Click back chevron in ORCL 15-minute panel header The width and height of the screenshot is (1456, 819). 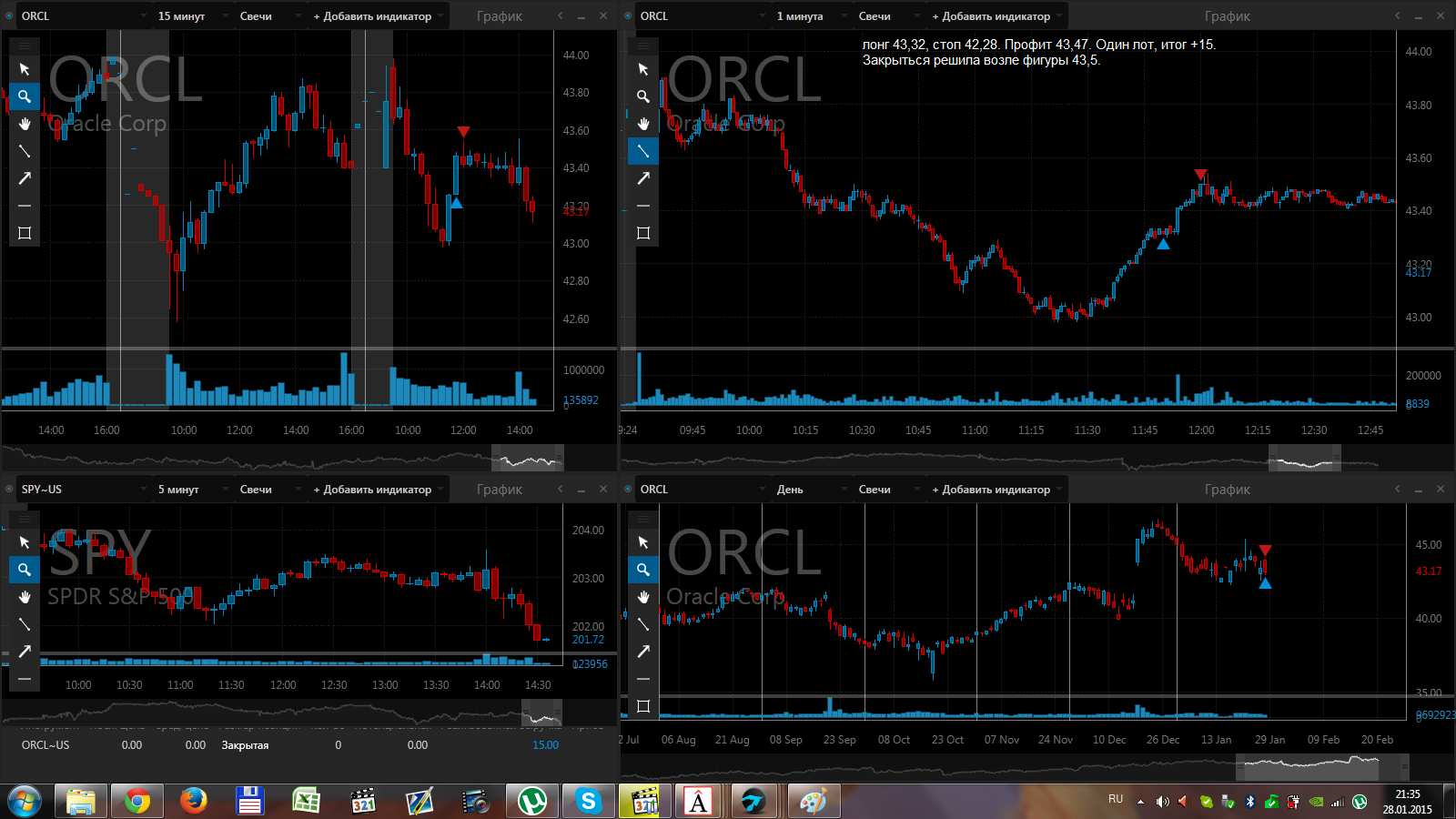561,16
